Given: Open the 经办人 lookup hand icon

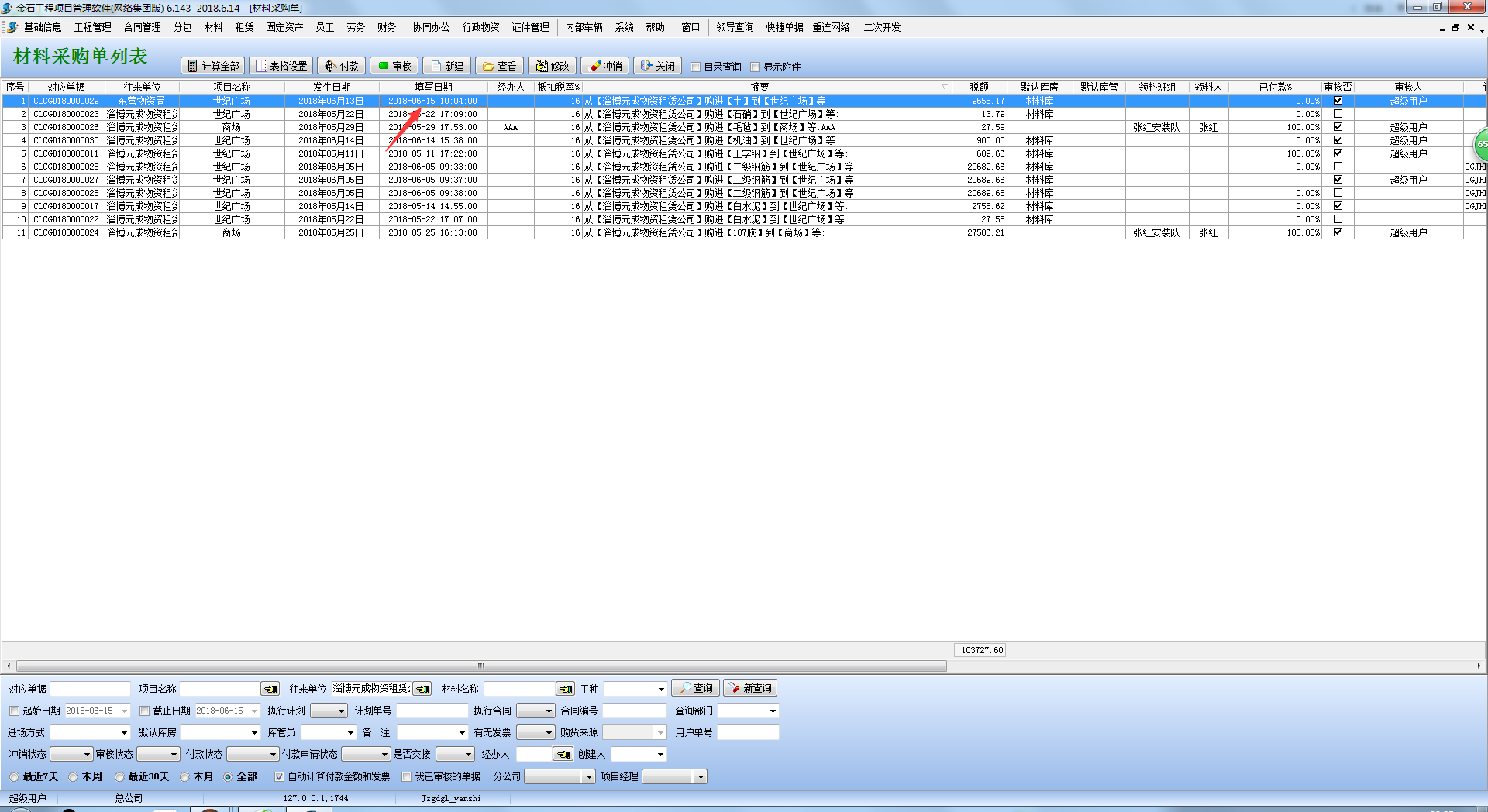Looking at the screenshot, I should point(563,754).
